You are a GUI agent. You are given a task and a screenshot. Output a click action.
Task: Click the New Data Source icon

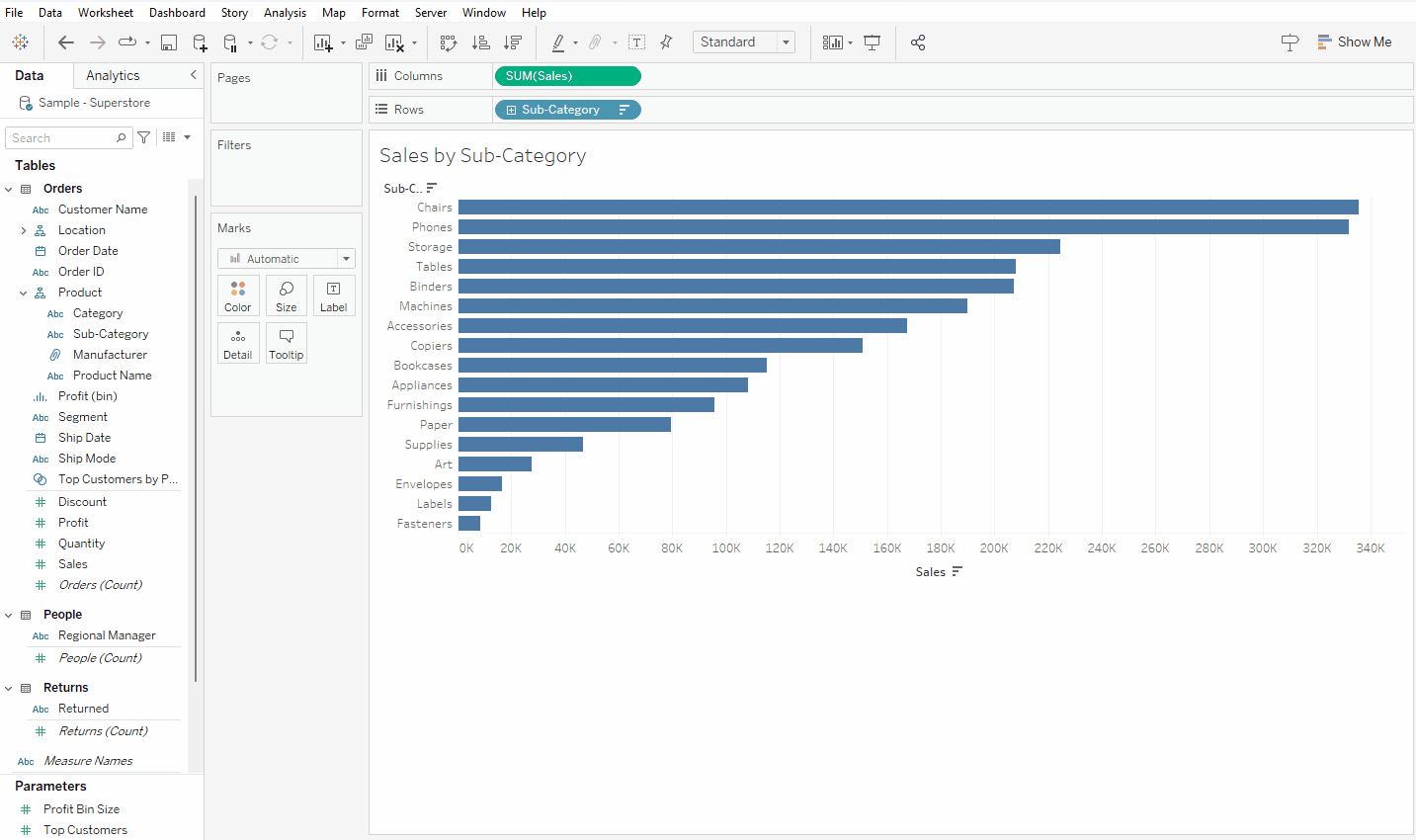click(x=200, y=42)
